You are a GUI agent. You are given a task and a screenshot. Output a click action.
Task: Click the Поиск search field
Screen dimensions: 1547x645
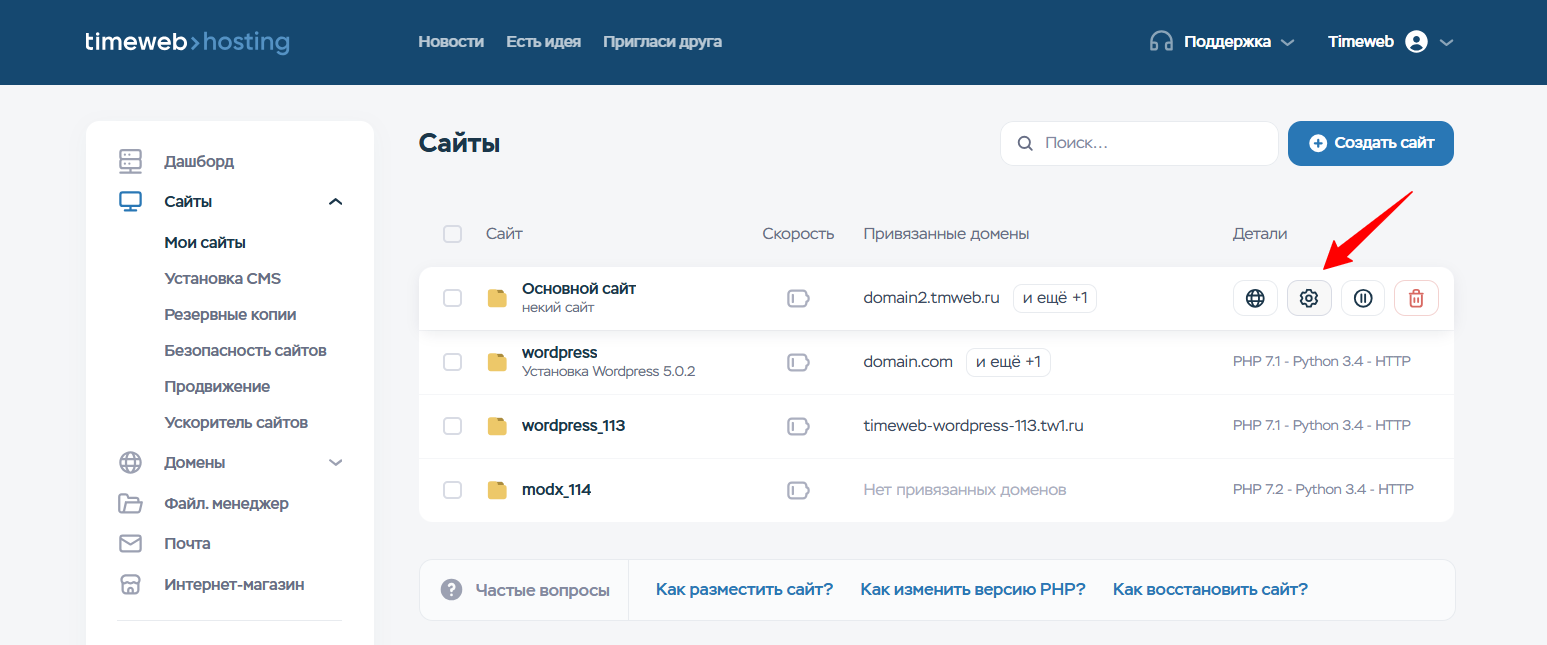click(1139, 143)
